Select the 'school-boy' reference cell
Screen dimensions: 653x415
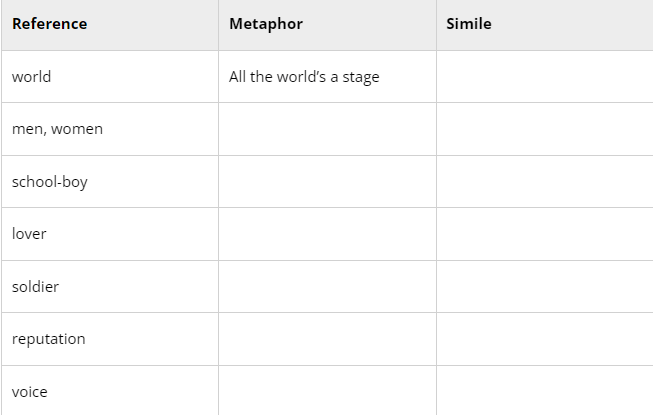(110, 182)
